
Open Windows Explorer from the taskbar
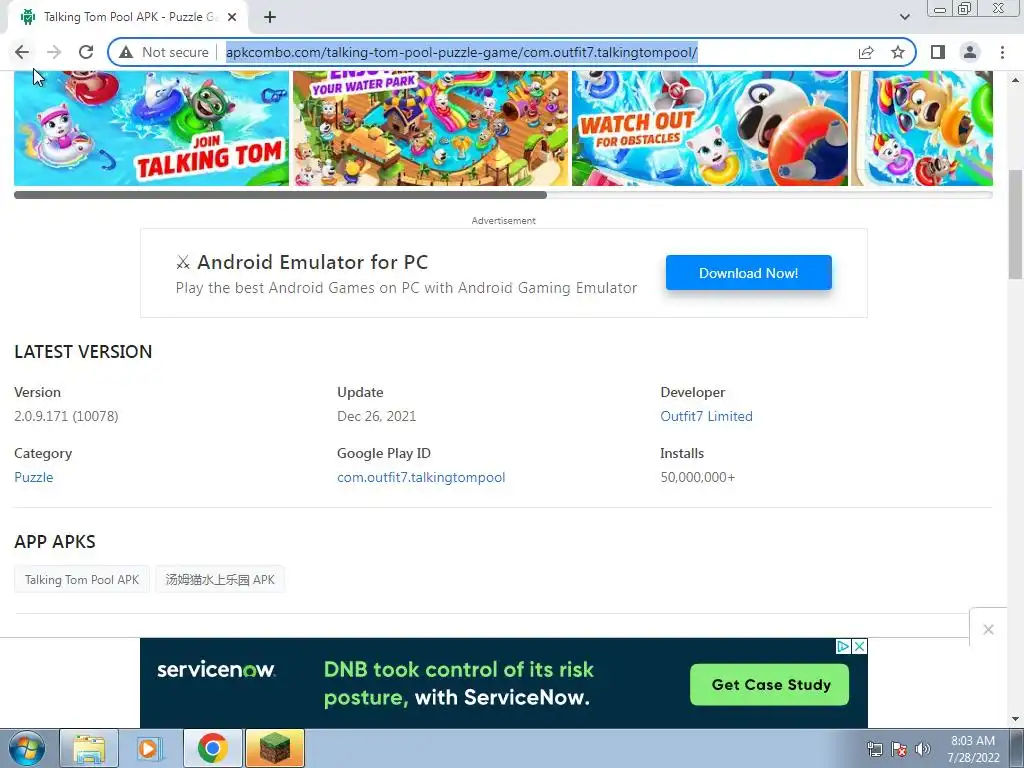[89, 749]
